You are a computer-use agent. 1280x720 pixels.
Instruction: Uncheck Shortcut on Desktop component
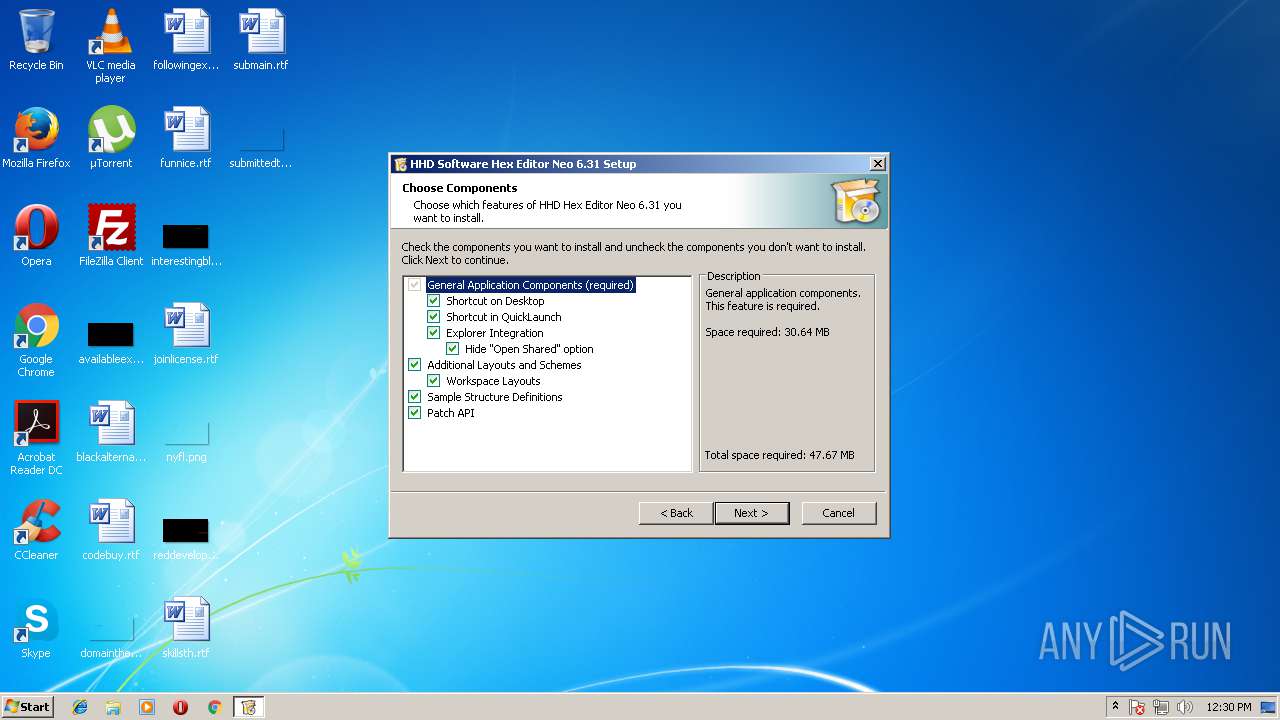click(434, 301)
